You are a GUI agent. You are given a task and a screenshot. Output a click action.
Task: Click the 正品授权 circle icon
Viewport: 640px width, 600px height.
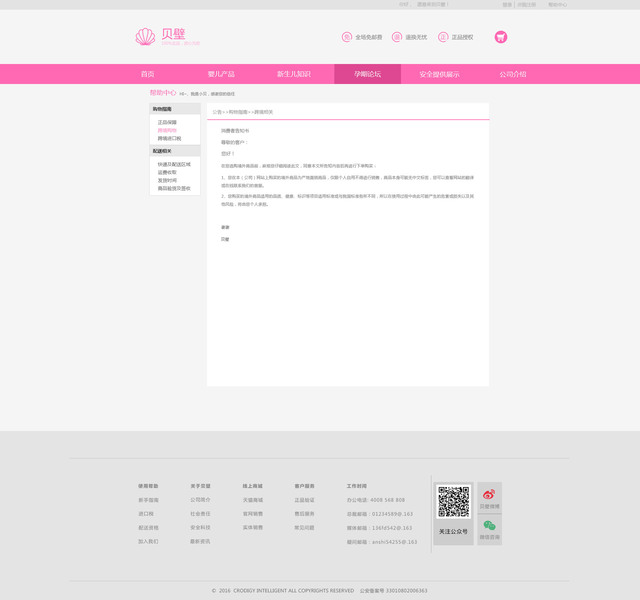pos(443,37)
